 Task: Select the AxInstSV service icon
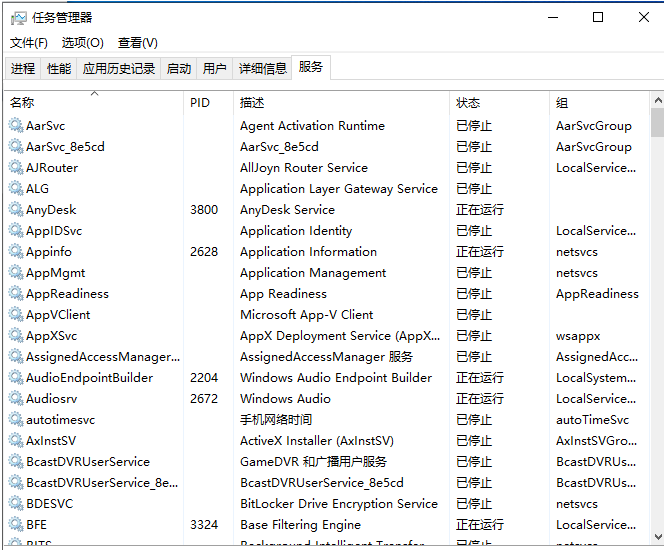16,441
